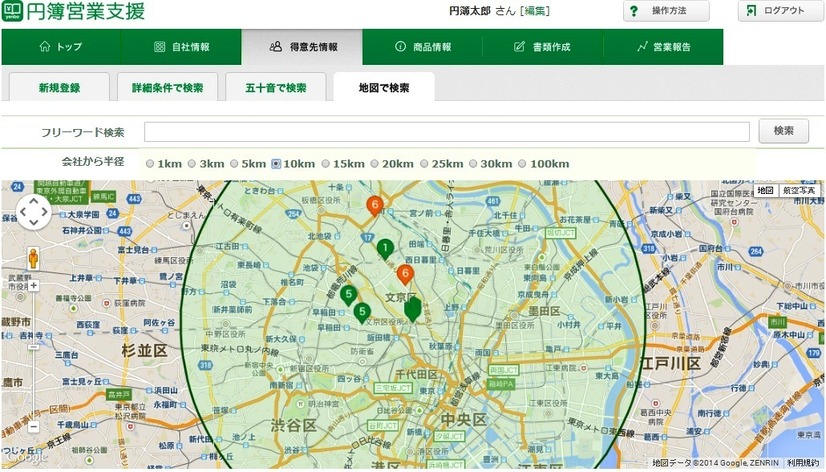826x472 pixels.
Task: Click the green 5 marker near 早稲田
Action: (348, 295)
